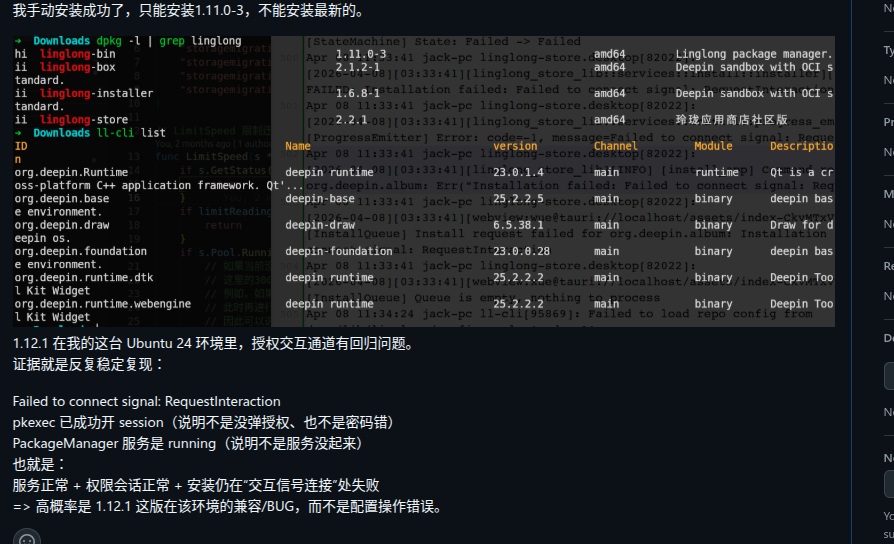Click the '玲珑应用商店社区版' description text
The height and width of the screenshot is (544, 894).
pyautogui.click(x=732, y=120)
